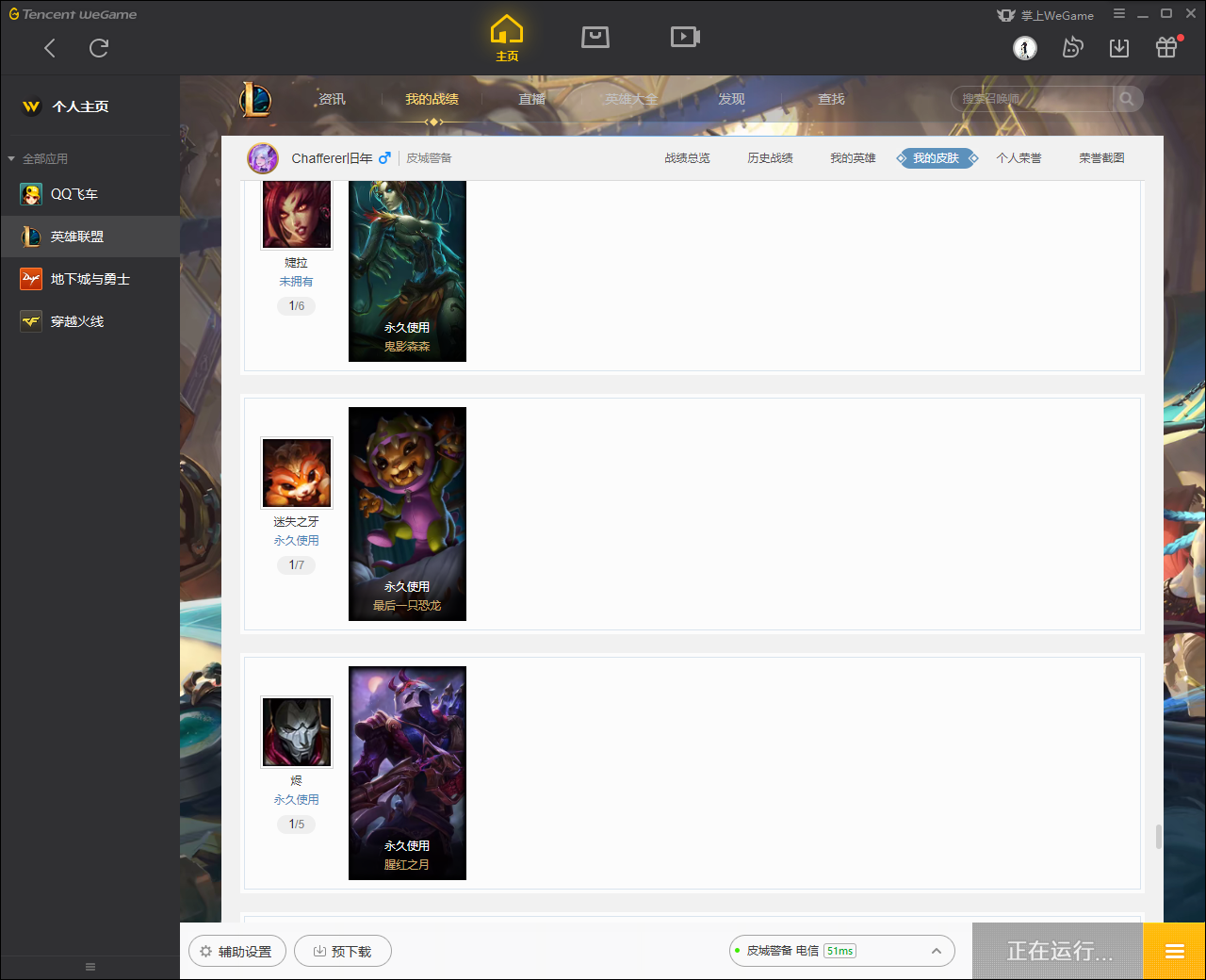This screenshot has width=1206, height=980.
Task: Switch to the 查找 tab
Action: click(x=831, y=99)
